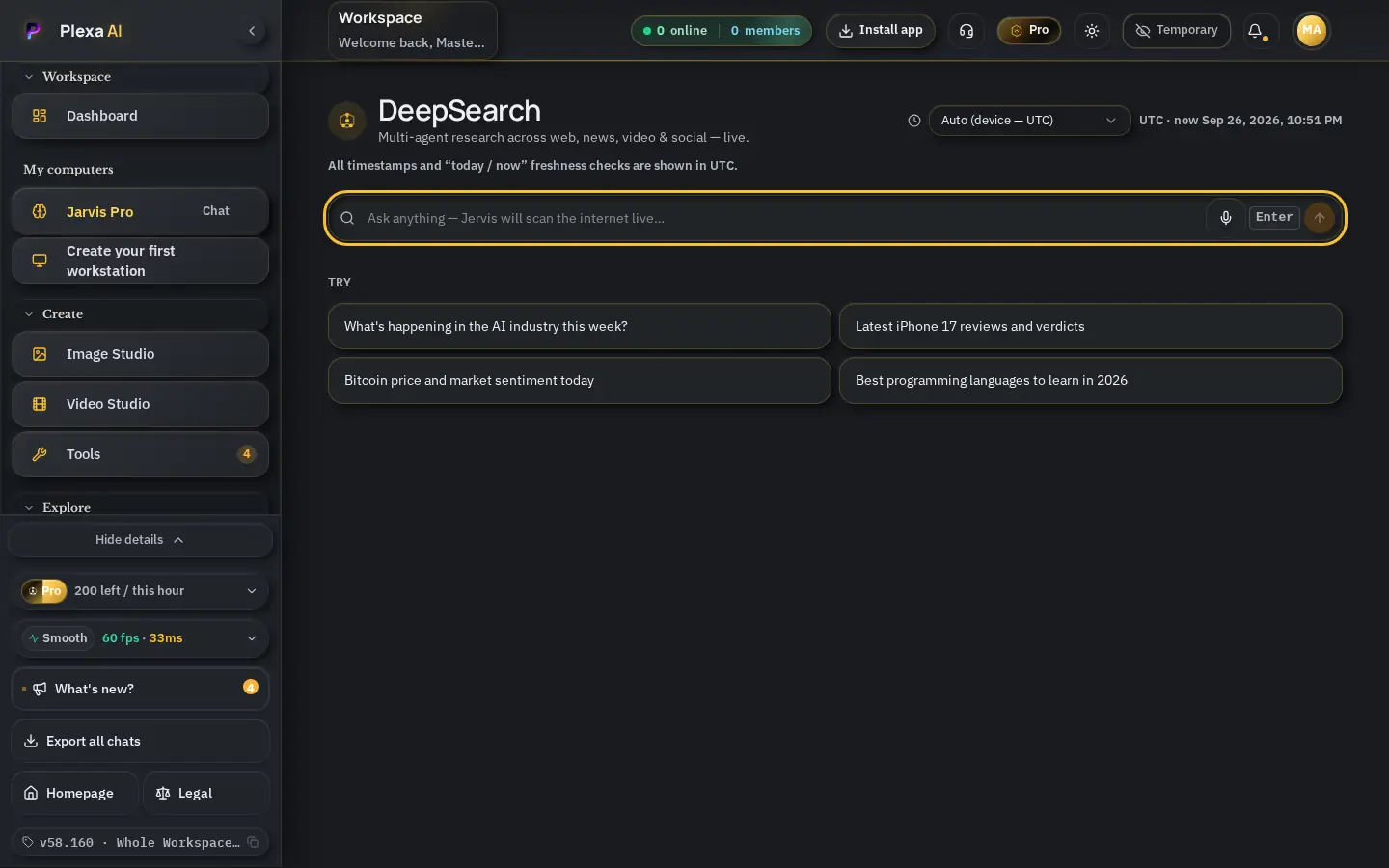Open the online members status pill
Screen dimensions: 1389x868
coord(722,31)
